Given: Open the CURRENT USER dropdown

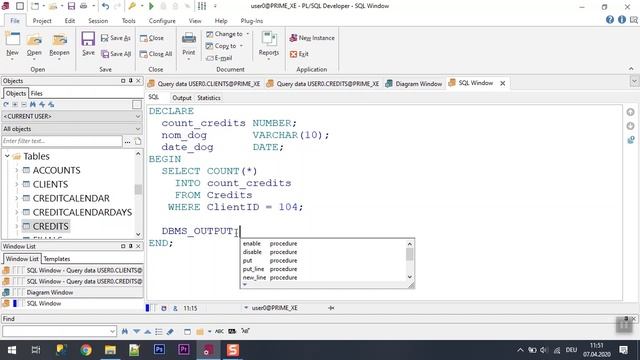Looking at the screenshot, I should [x=138, y=116].
